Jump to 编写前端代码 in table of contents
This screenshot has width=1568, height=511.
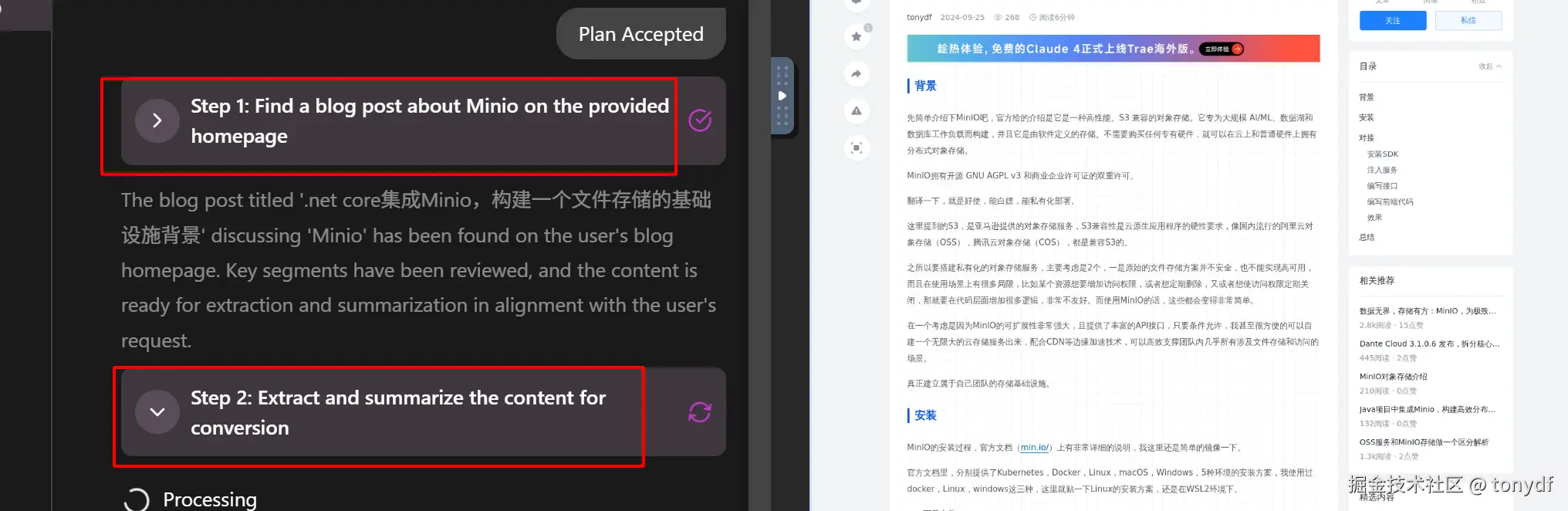pos(1390,201)
